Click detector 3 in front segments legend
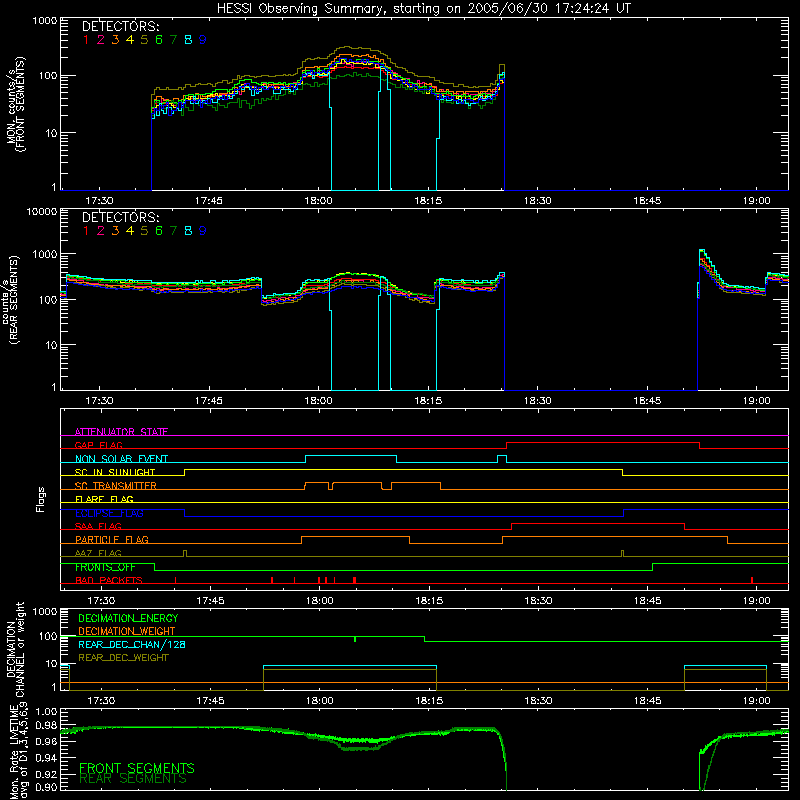This screenshot has width=800, height=800. pos(115,40)
